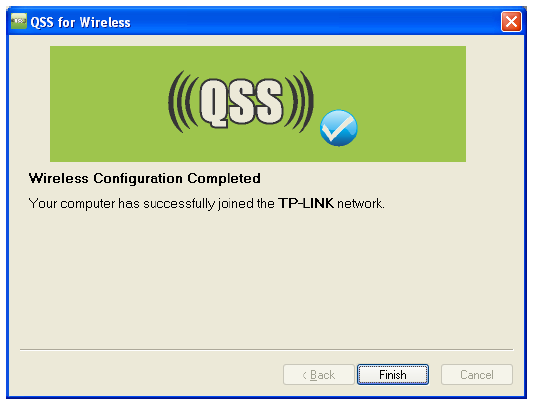Click the green banner's empty left area
Viewport: 535px width, 404px height.
106,104
